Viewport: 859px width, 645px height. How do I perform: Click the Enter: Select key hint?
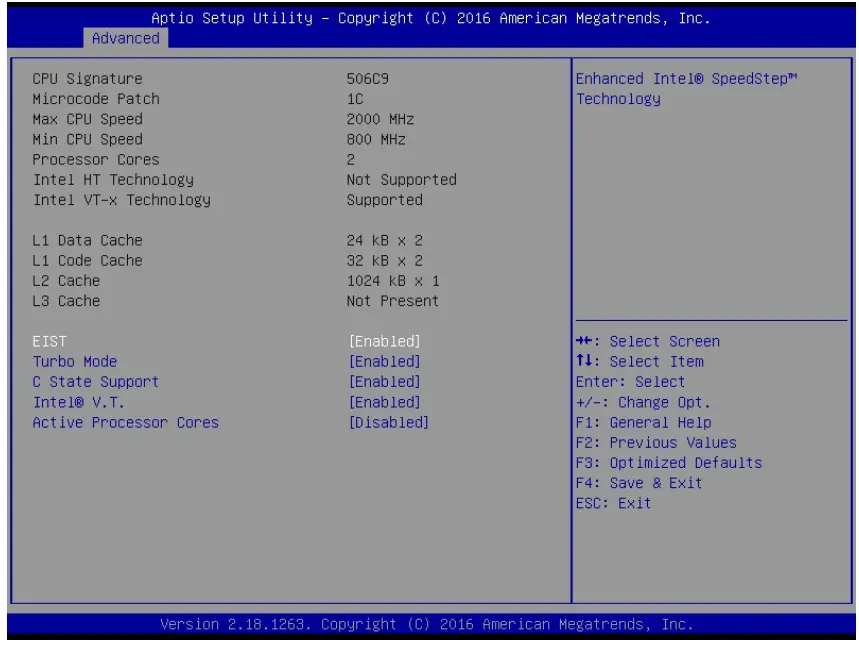630,382
